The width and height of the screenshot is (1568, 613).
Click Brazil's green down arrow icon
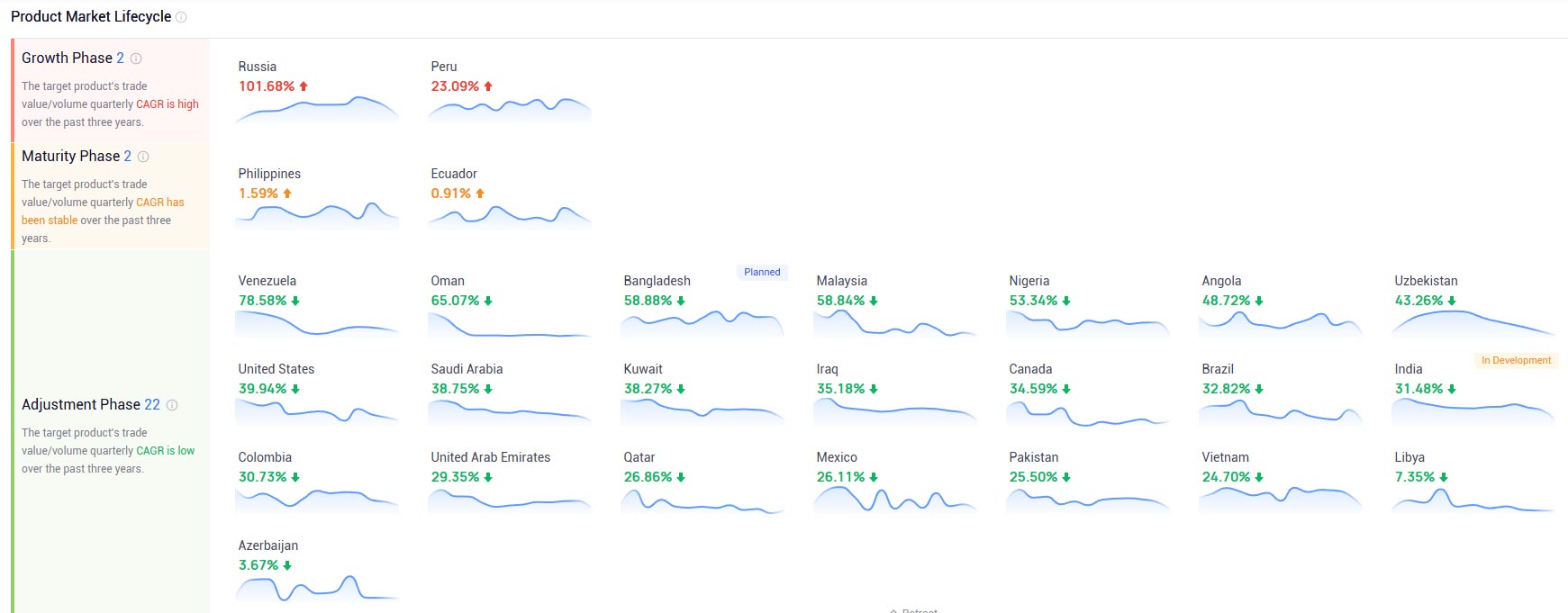1259,389
